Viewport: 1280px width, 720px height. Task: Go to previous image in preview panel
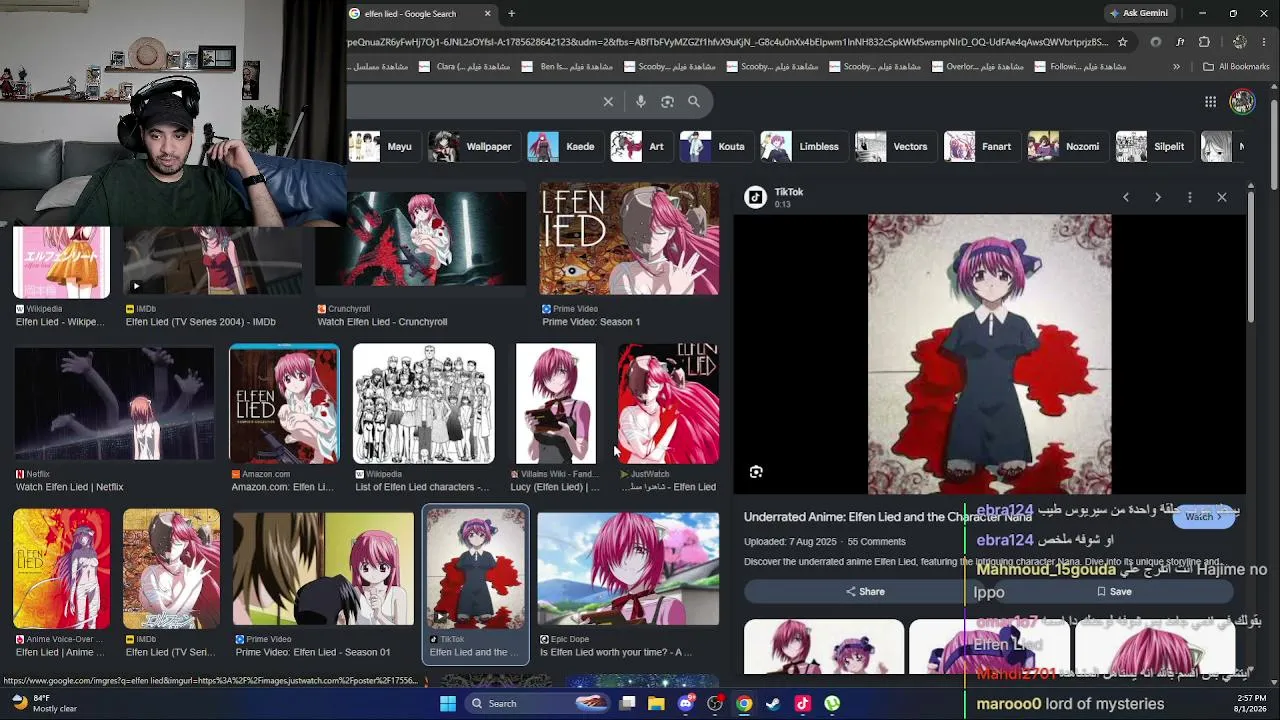tap(1126, 197)
